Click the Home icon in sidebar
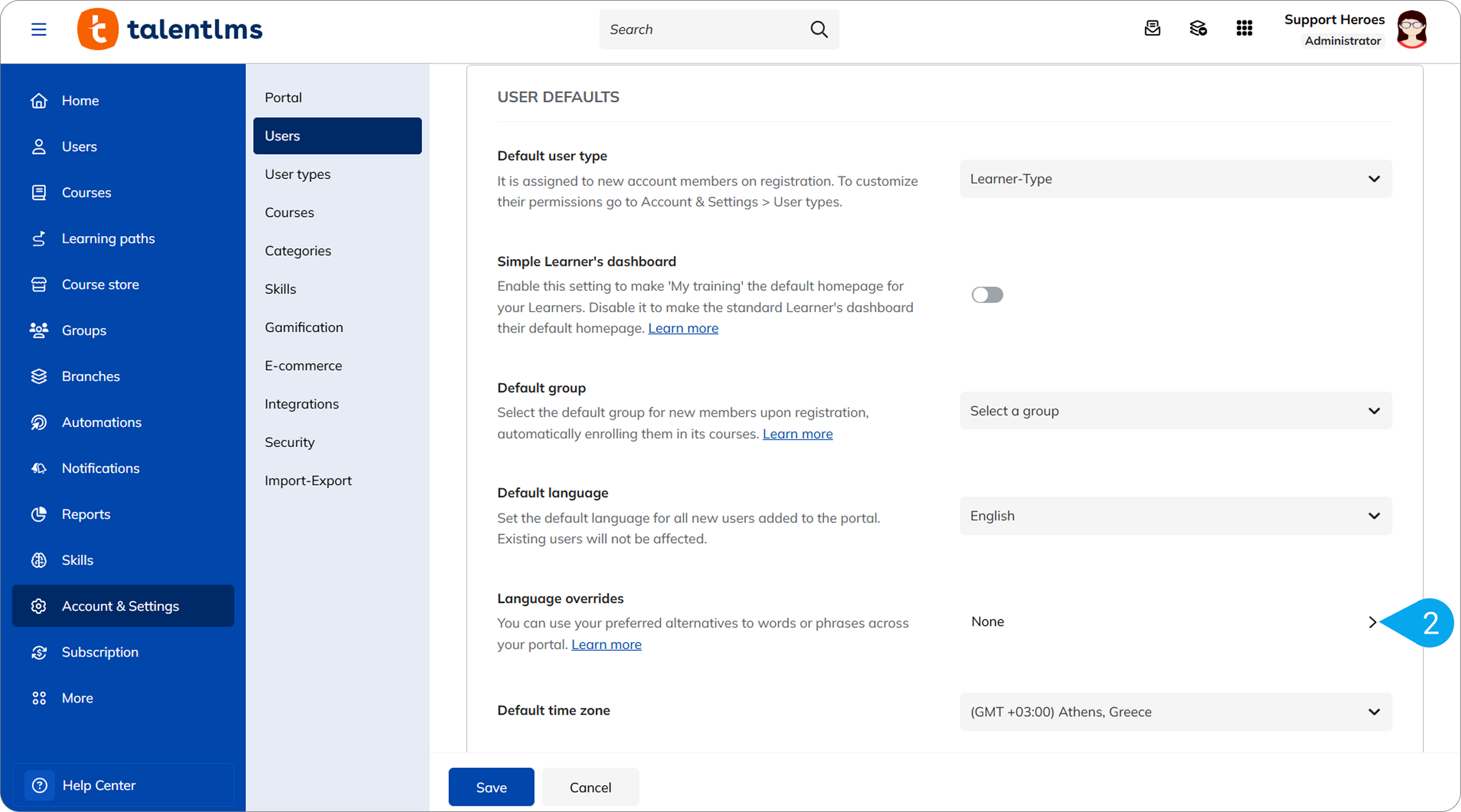Screen dimensions: 1461x812 pyautogui.click(x=39, y=100)
